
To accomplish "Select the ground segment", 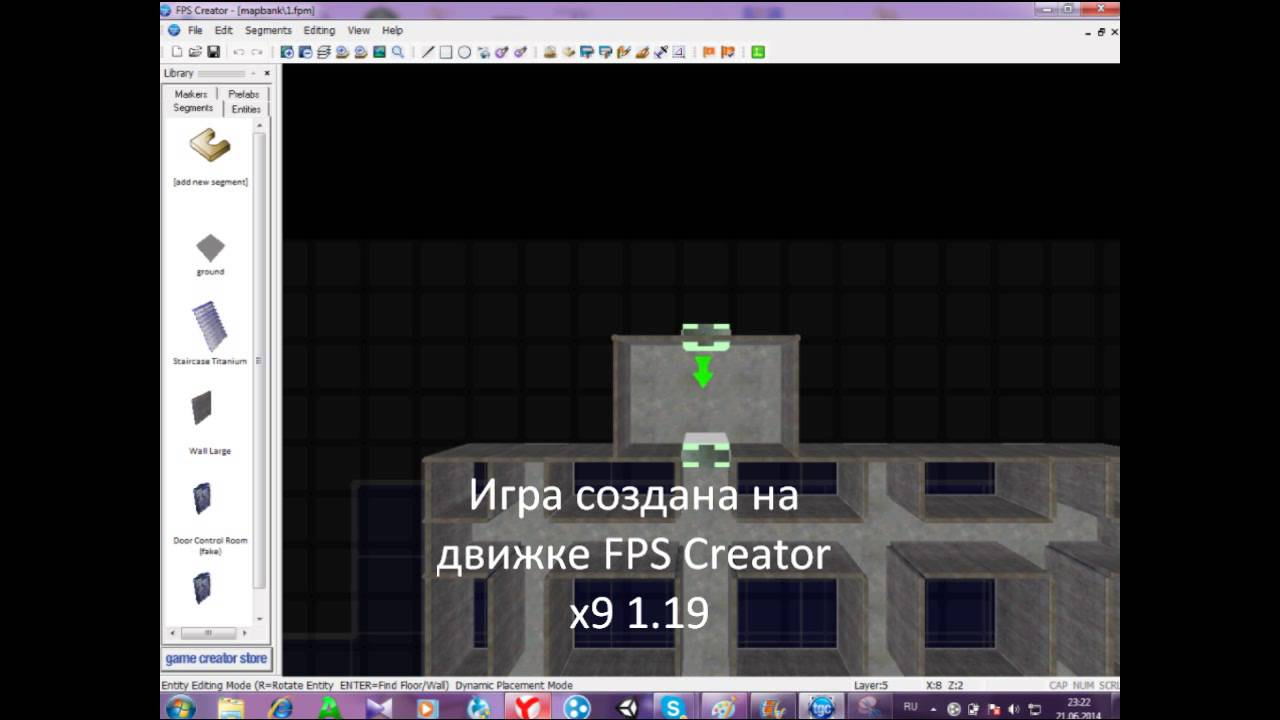I will [x=210, y=249].
